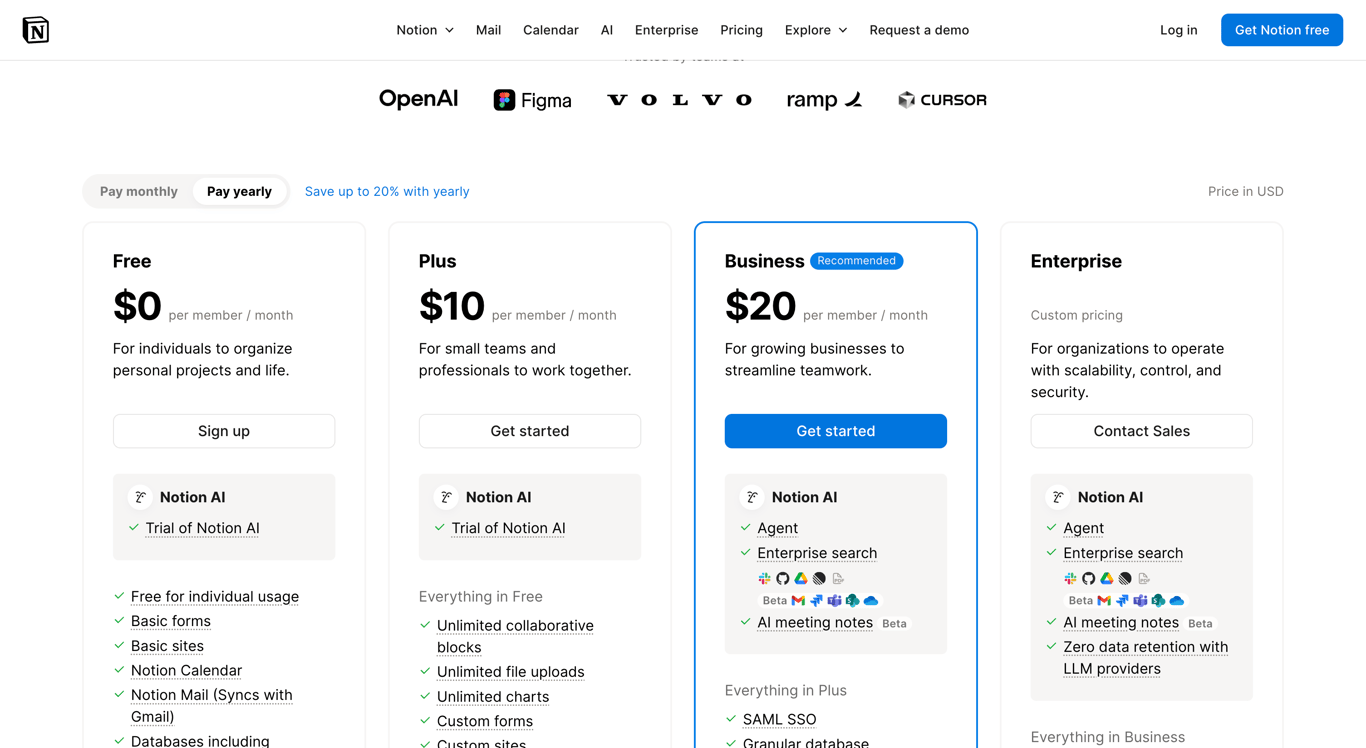Select the Pay yearly billing option

click(239, 191)
